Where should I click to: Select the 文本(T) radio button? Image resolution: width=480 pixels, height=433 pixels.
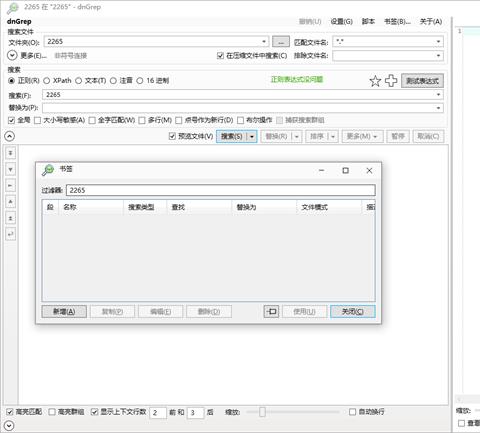(79, 81)
